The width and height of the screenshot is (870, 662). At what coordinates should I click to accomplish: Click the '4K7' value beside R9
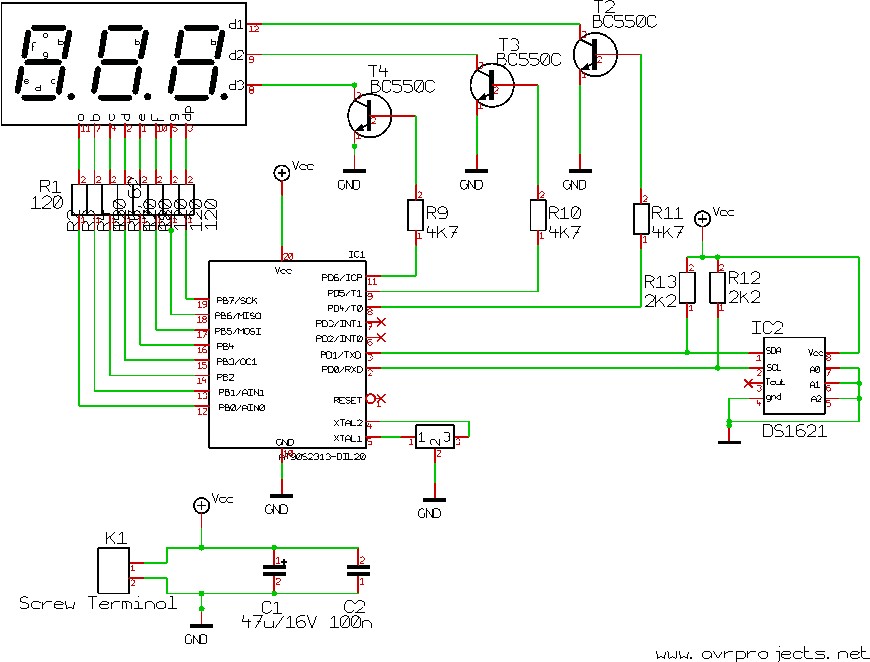pyautogui.click(x=442, y=232)
